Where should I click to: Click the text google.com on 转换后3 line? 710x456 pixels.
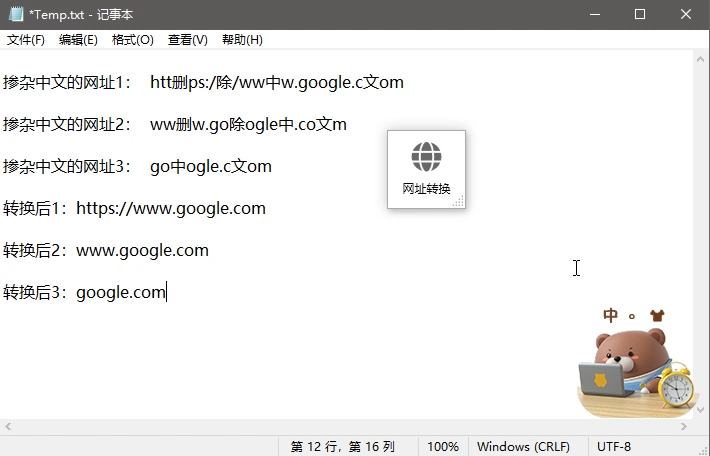coord(121,293)
